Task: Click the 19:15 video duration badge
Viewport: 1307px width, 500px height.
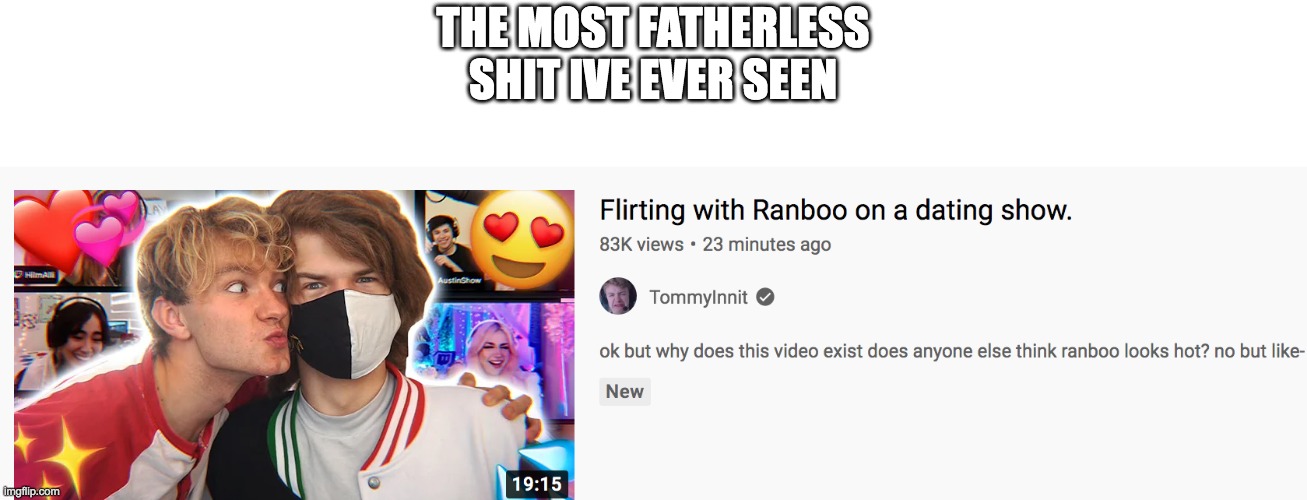Action: pyautogui.click(x=537, y=483)
